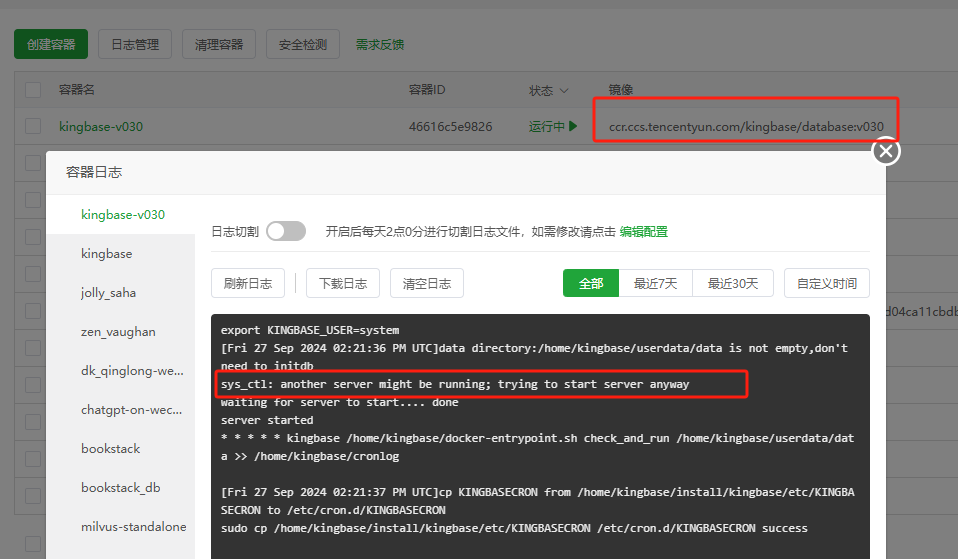Click the Refresh Log button
Screen dimensions: 958x559
247,283
